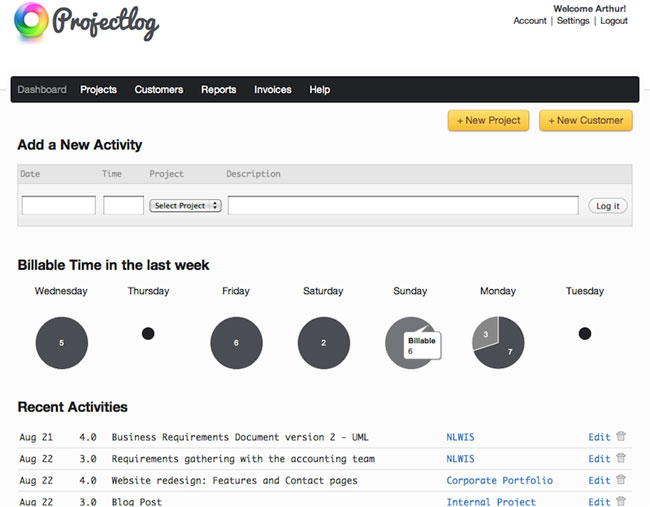
Task: Click into the Description input field
Action: click(403, 205)
